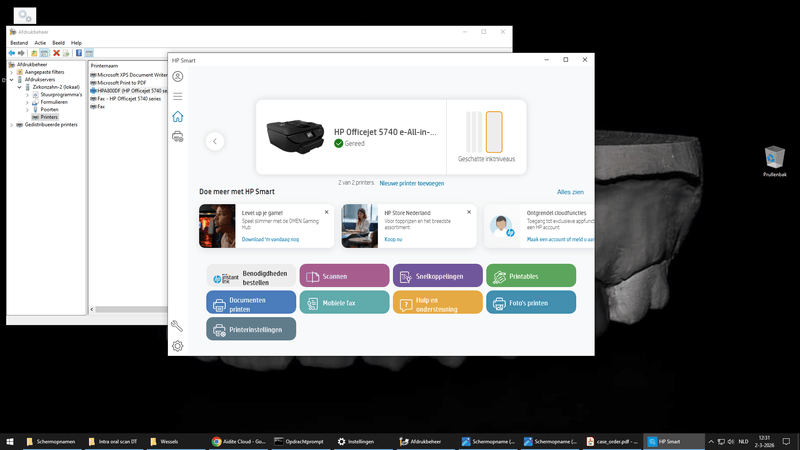Open the Benodigdheden bestellen tile
This screenshot has width=800, height=450.
(251, 276)
